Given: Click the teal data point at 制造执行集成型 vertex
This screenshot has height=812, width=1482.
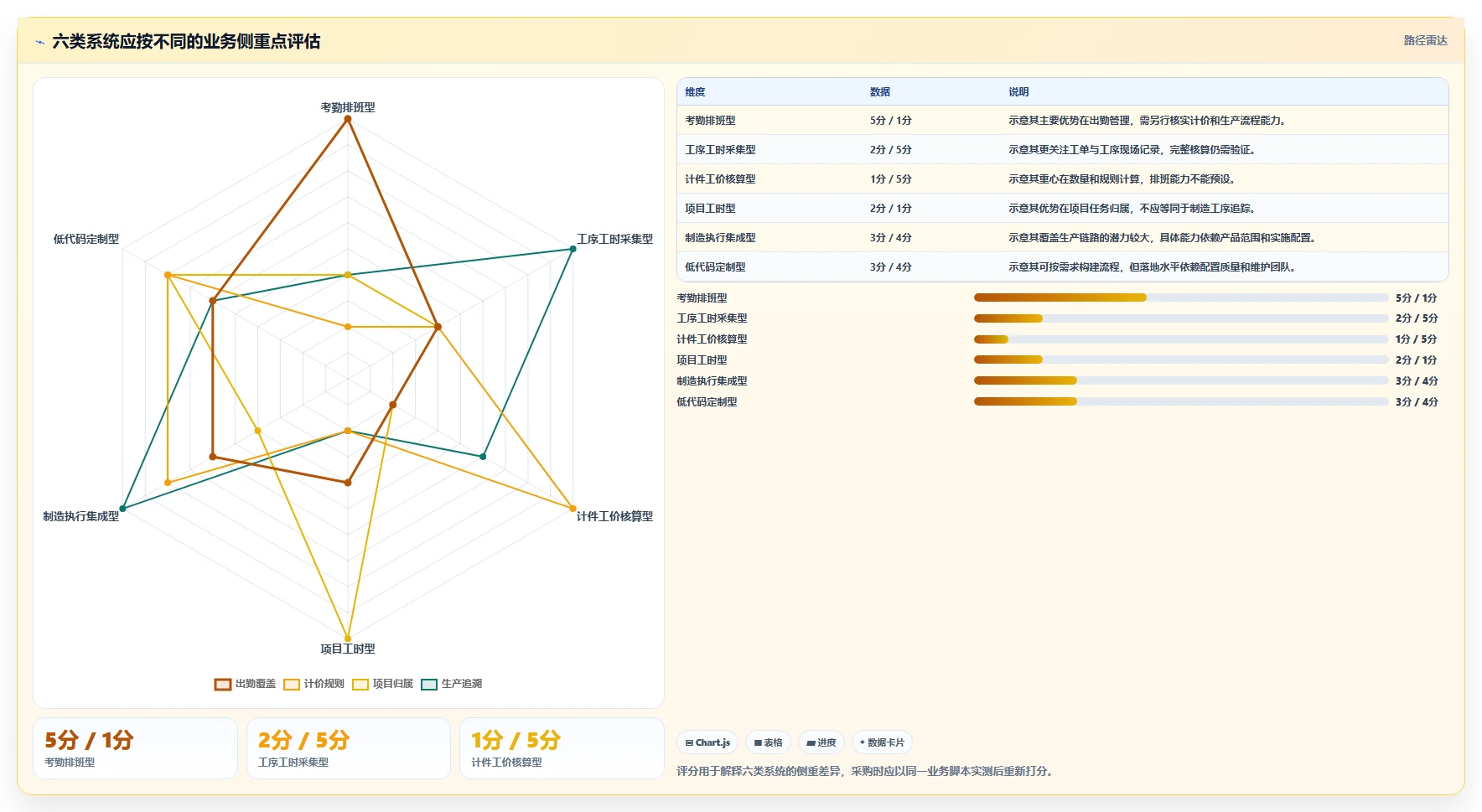Looking at the screenshot, I should click(122, 509).
